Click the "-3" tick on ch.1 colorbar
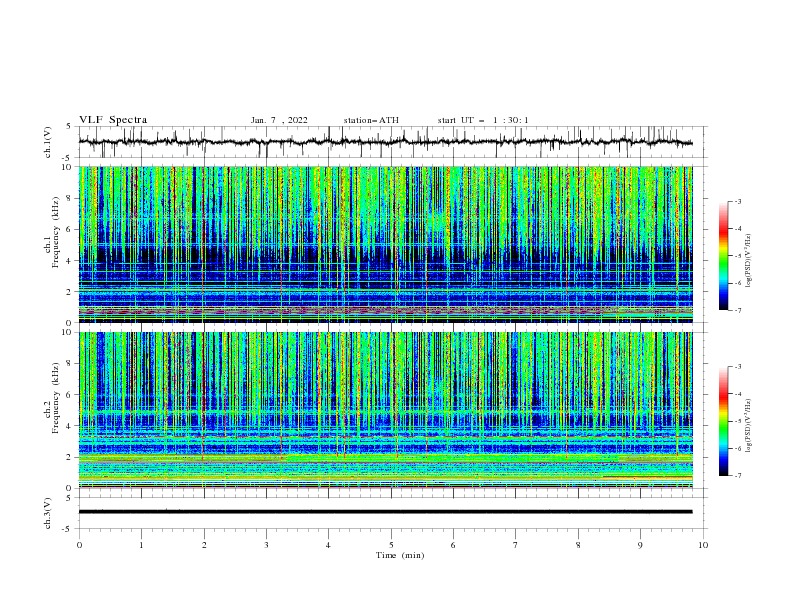This screenshot has height=612, width=792. point(737,201)
